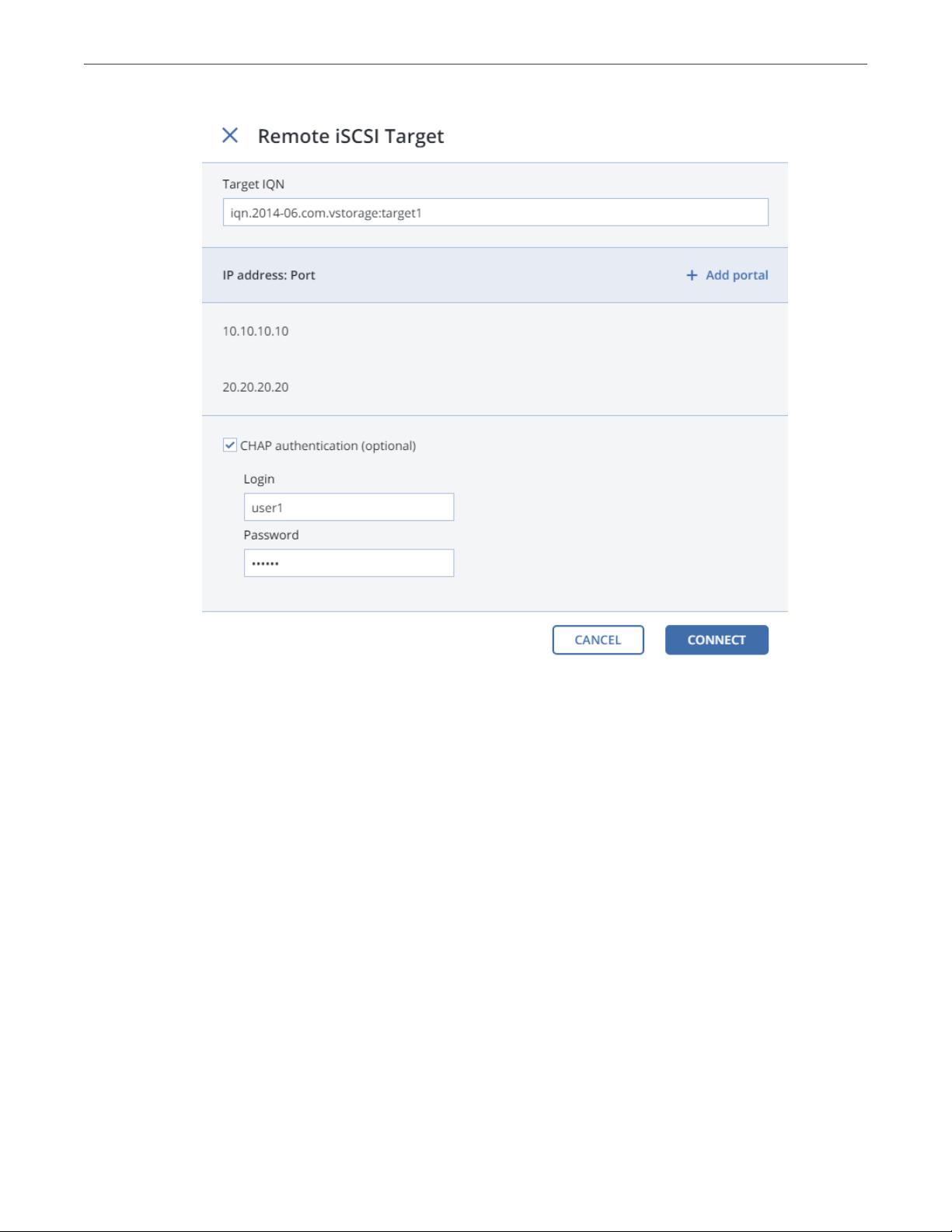Select the 20.20.20.20 portal entry
The height and width of the screenshot is (1232, 952).
[256, 387]
